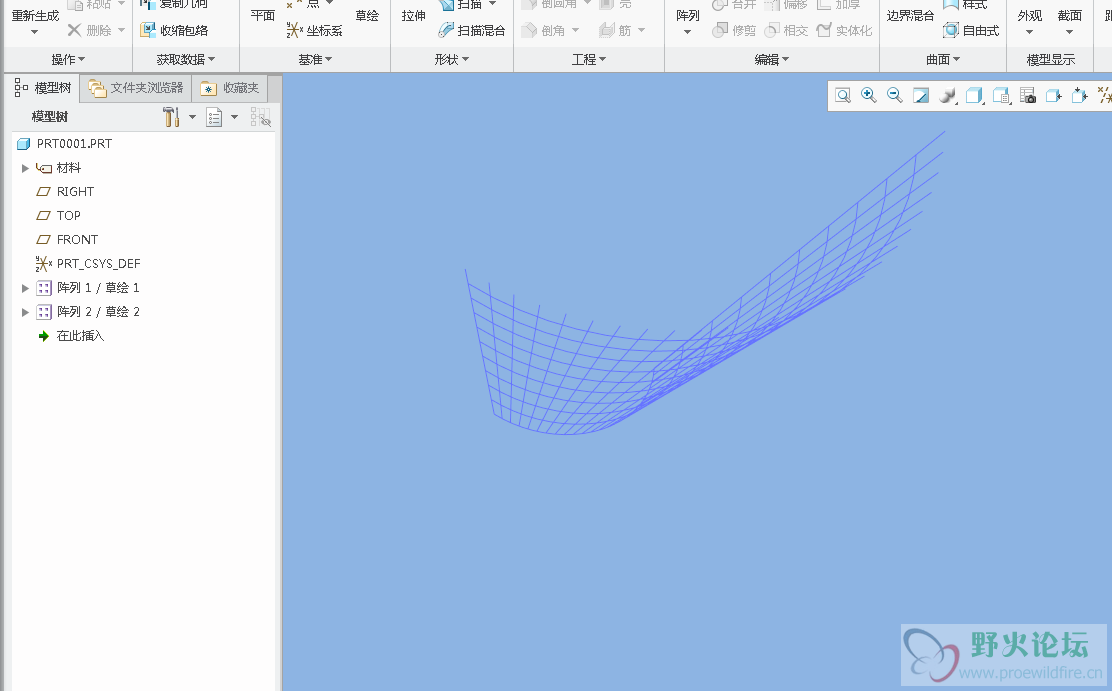Open the 操作 group dropdown
Screen dimensions: 1112x691
[68, 60]
